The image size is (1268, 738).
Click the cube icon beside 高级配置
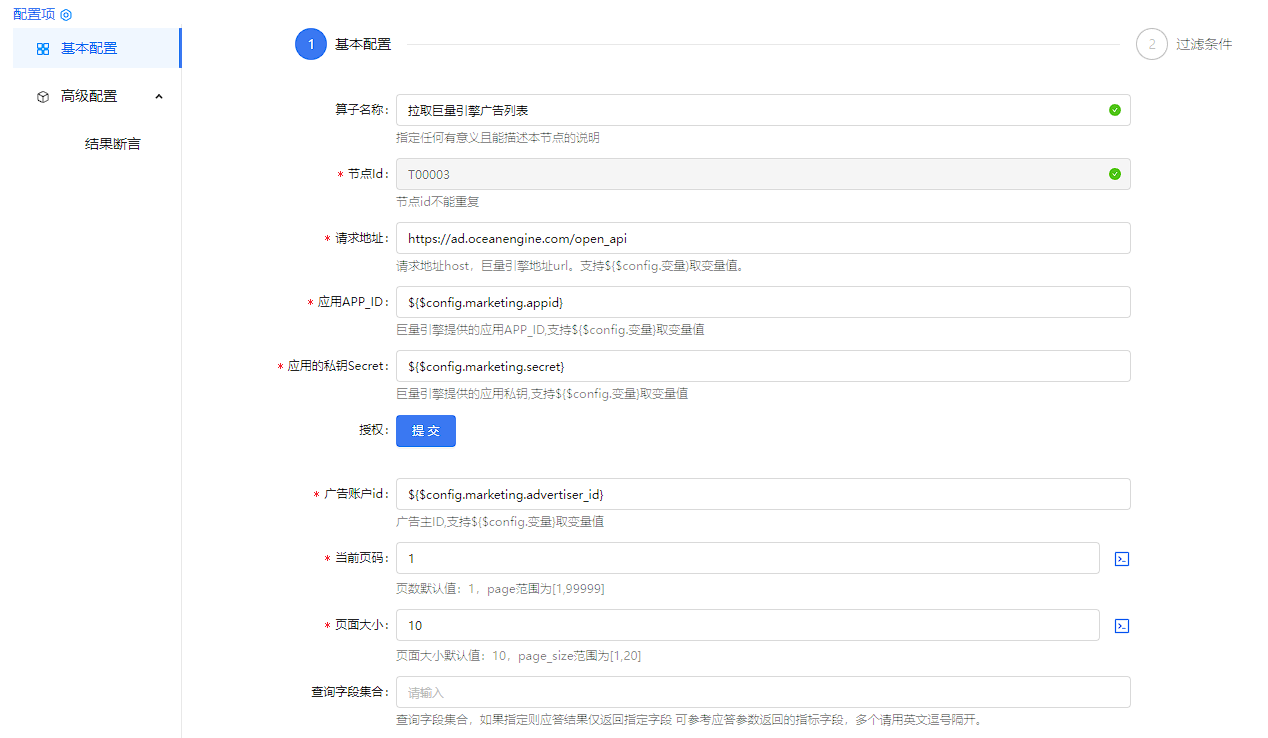coord(43,97)
